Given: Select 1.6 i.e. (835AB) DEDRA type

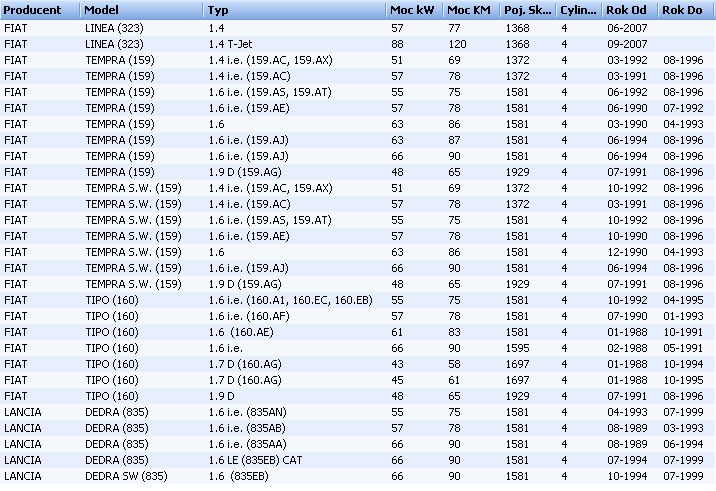Looking at the screenshot, I should click(x=247, y=428).
